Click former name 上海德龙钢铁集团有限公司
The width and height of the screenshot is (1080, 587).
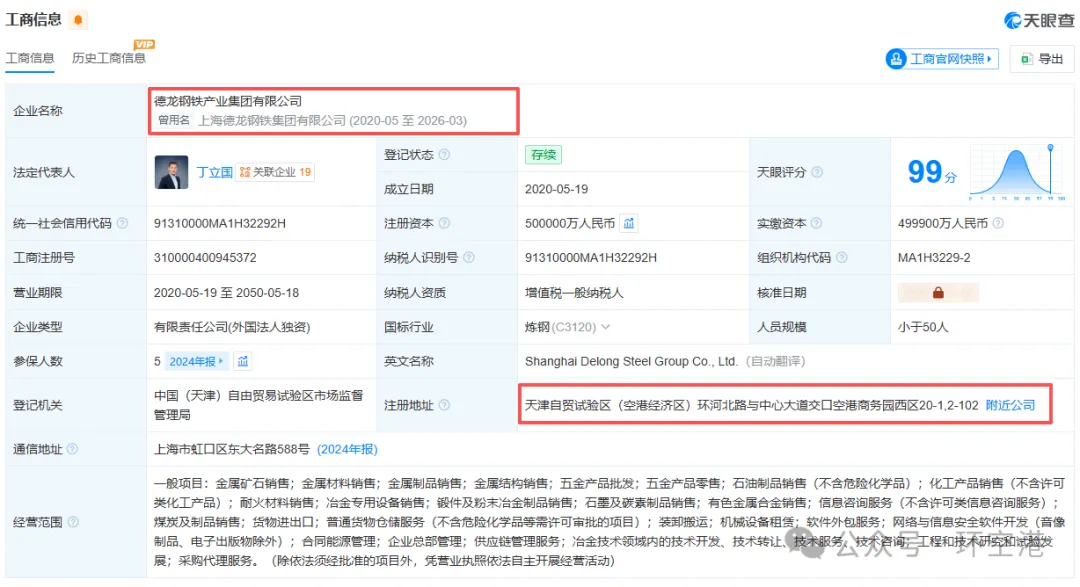pos(271,121)
